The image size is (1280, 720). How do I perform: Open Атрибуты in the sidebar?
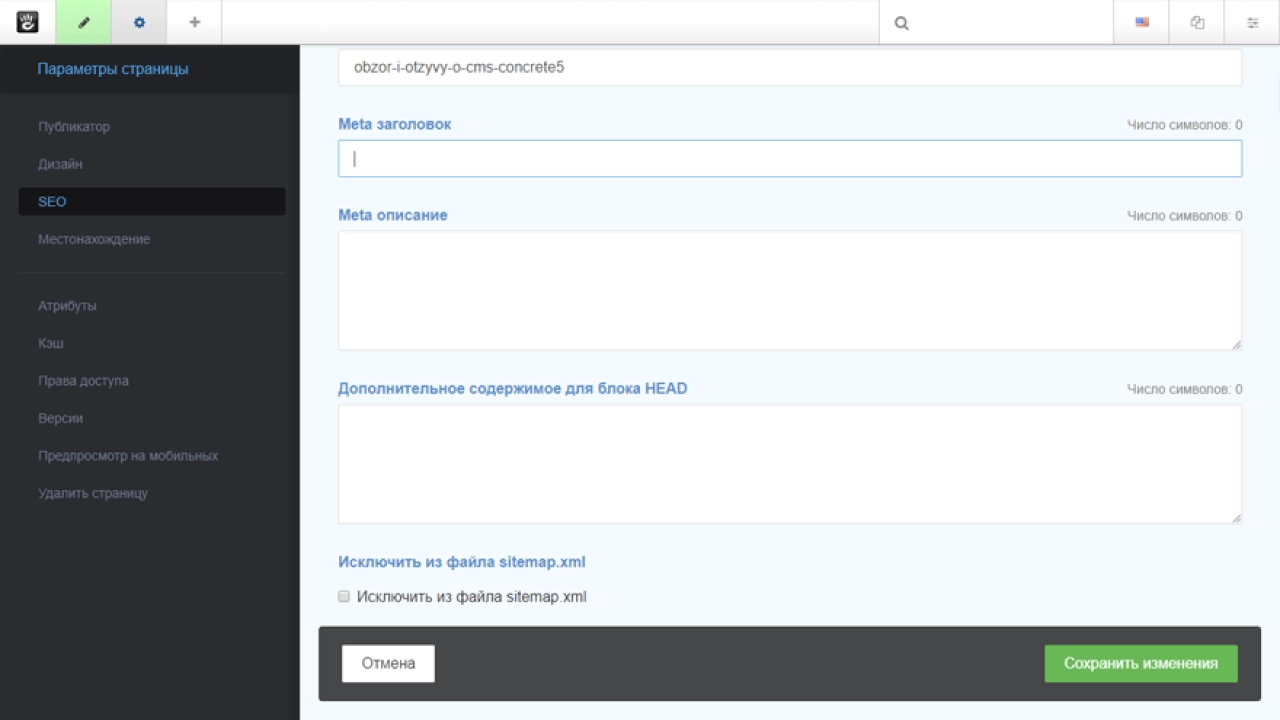click(67, 306)
